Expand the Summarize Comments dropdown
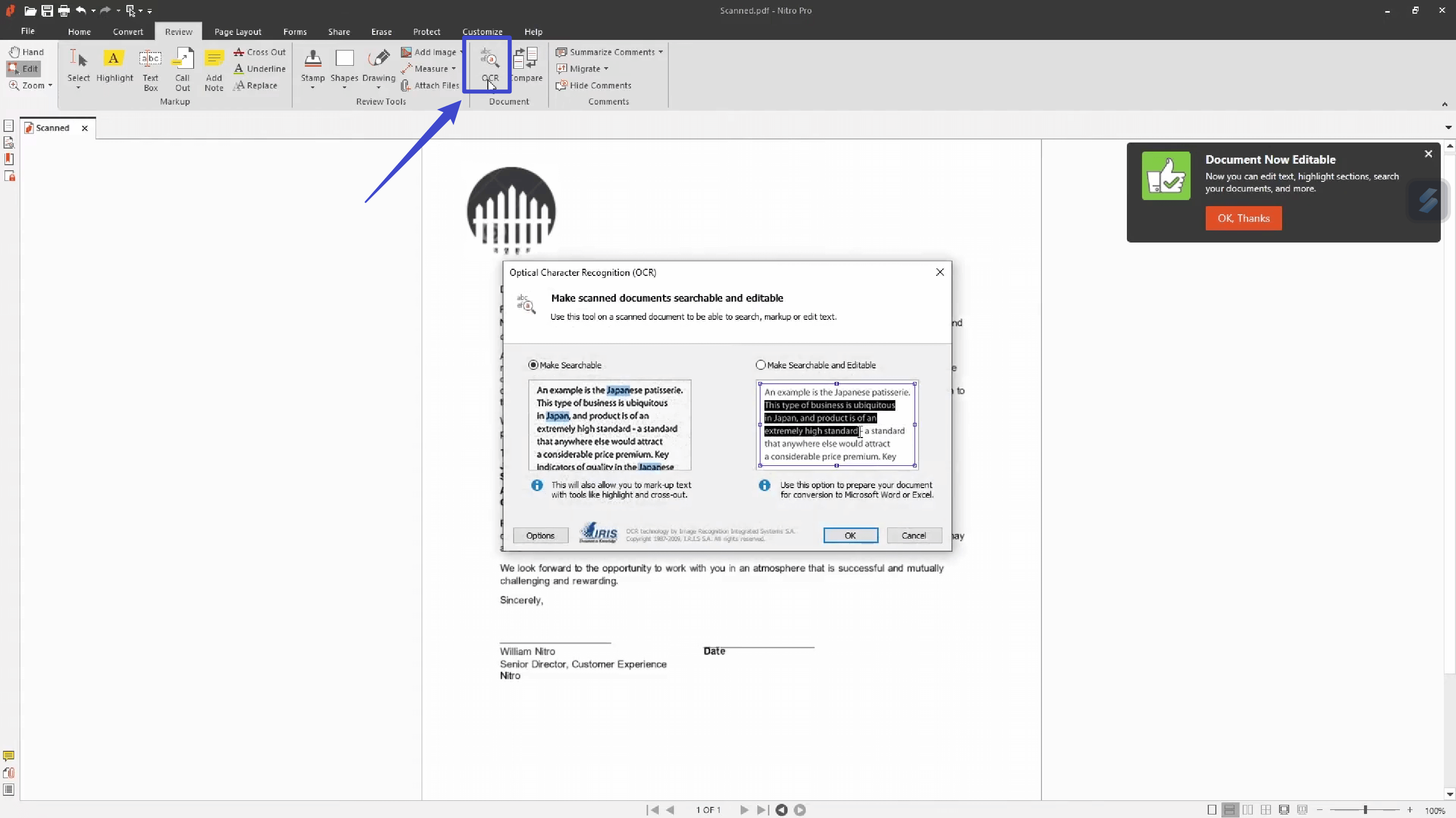 [660, 52]
